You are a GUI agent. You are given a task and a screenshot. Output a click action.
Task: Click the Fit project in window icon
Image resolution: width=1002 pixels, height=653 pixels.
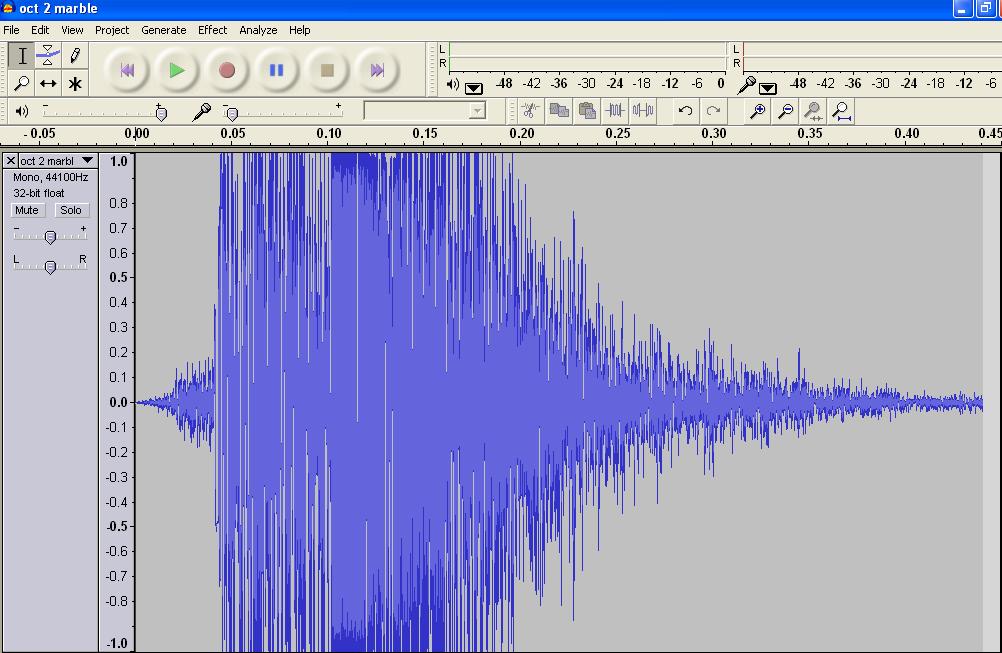coord(841,110)
